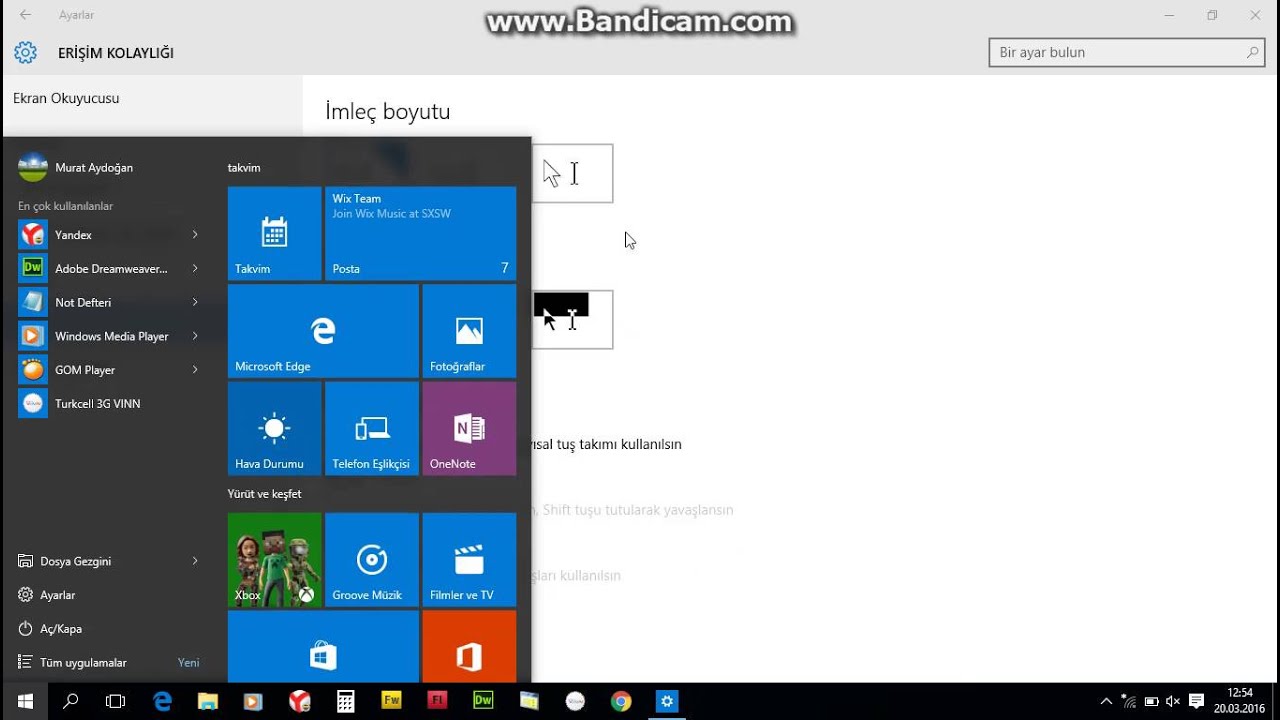This screenshot has height=720, width=1280.
Task: Click the Bir ayar bulun search field
Action: [x=1128, y=52]
